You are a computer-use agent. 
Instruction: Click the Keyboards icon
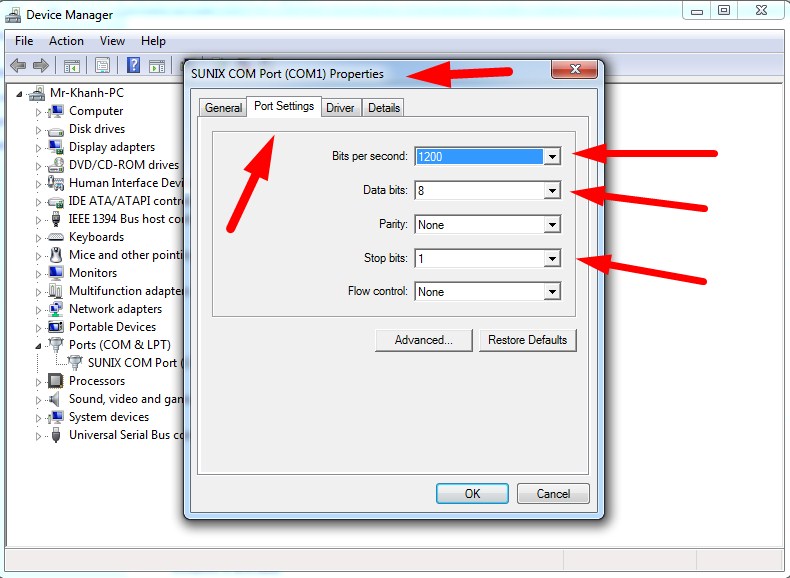[x=55, y=237]
